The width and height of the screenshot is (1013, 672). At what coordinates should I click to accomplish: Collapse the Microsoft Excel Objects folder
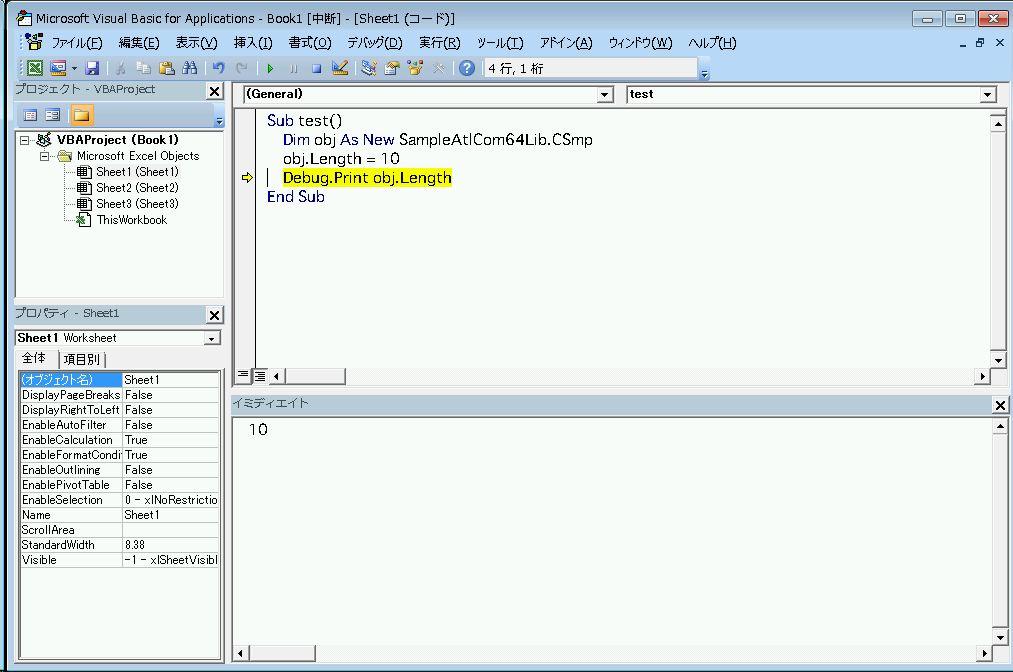pos(45,156)
